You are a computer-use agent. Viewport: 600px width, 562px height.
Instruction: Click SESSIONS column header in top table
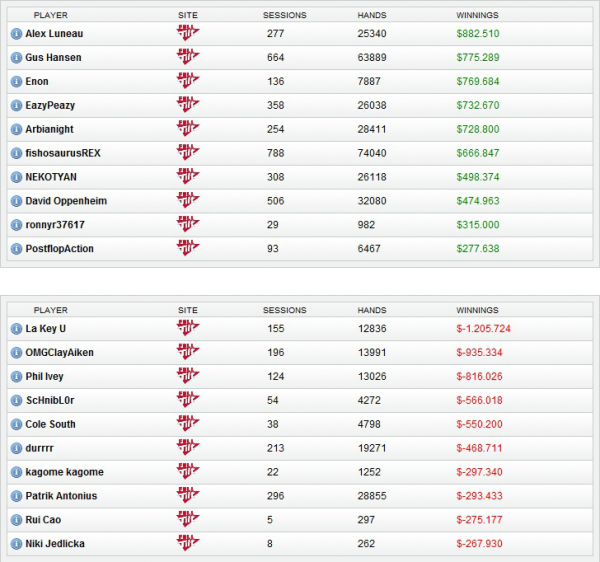pyautogui.click(x=284, y=16)
